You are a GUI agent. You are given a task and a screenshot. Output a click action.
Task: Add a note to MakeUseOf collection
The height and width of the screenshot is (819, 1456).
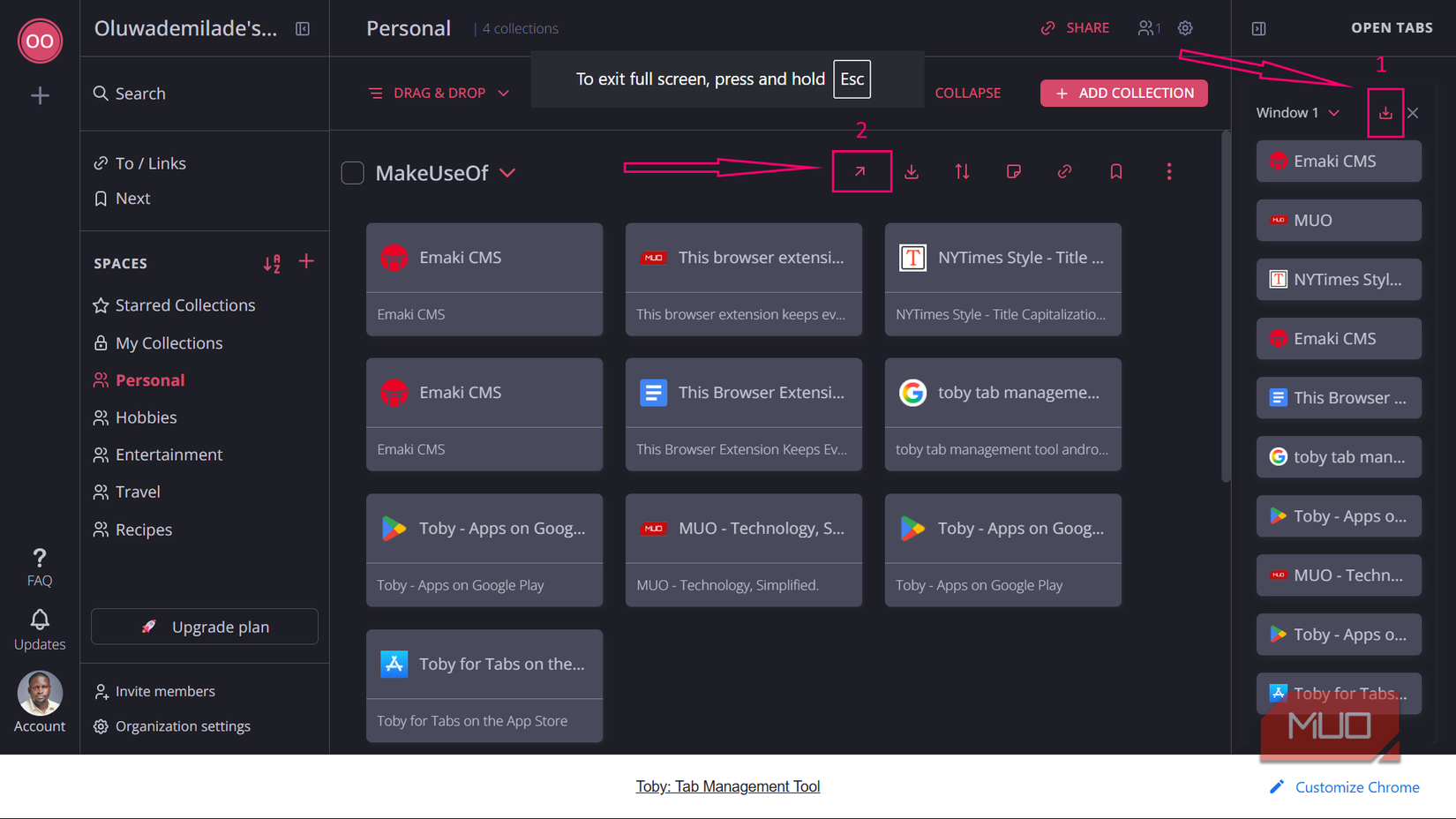click(1013, 171)
